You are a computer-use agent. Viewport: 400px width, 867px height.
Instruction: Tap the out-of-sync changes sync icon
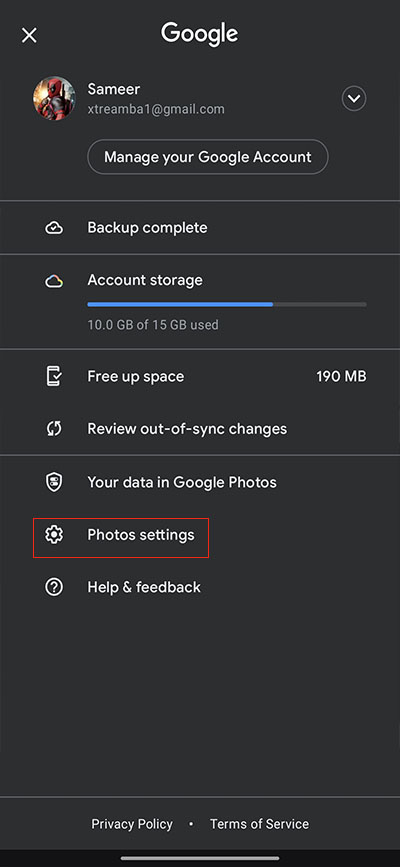click(x=54, y=429)
